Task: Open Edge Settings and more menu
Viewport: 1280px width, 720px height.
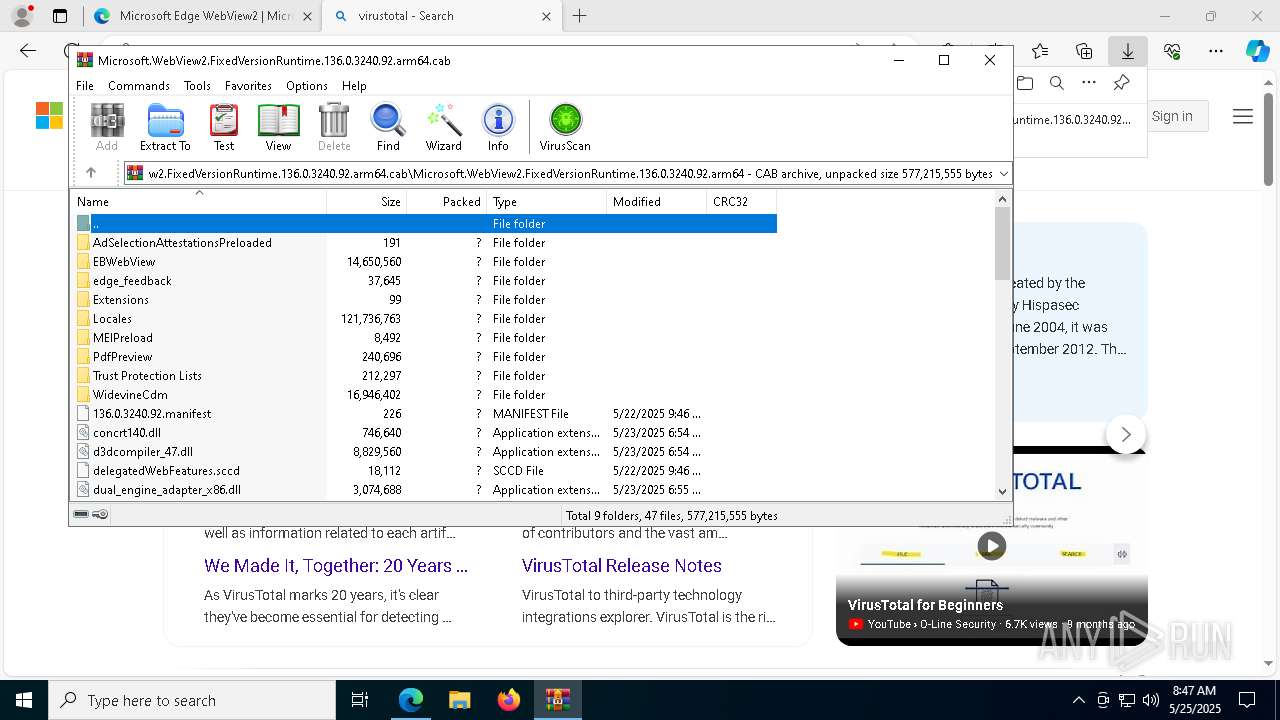Action: point(1216,51)
